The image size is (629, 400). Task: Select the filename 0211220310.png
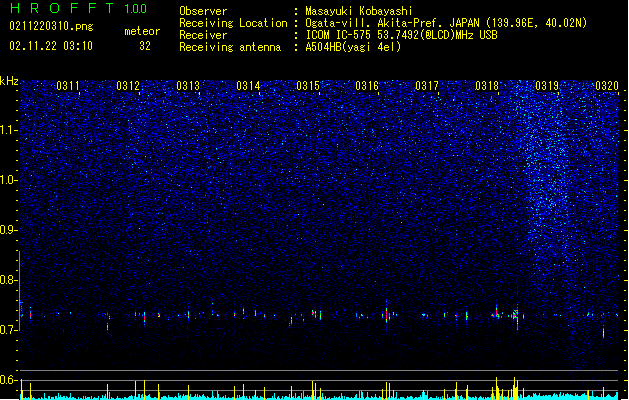pyautogui.click(x=51, y=26)
